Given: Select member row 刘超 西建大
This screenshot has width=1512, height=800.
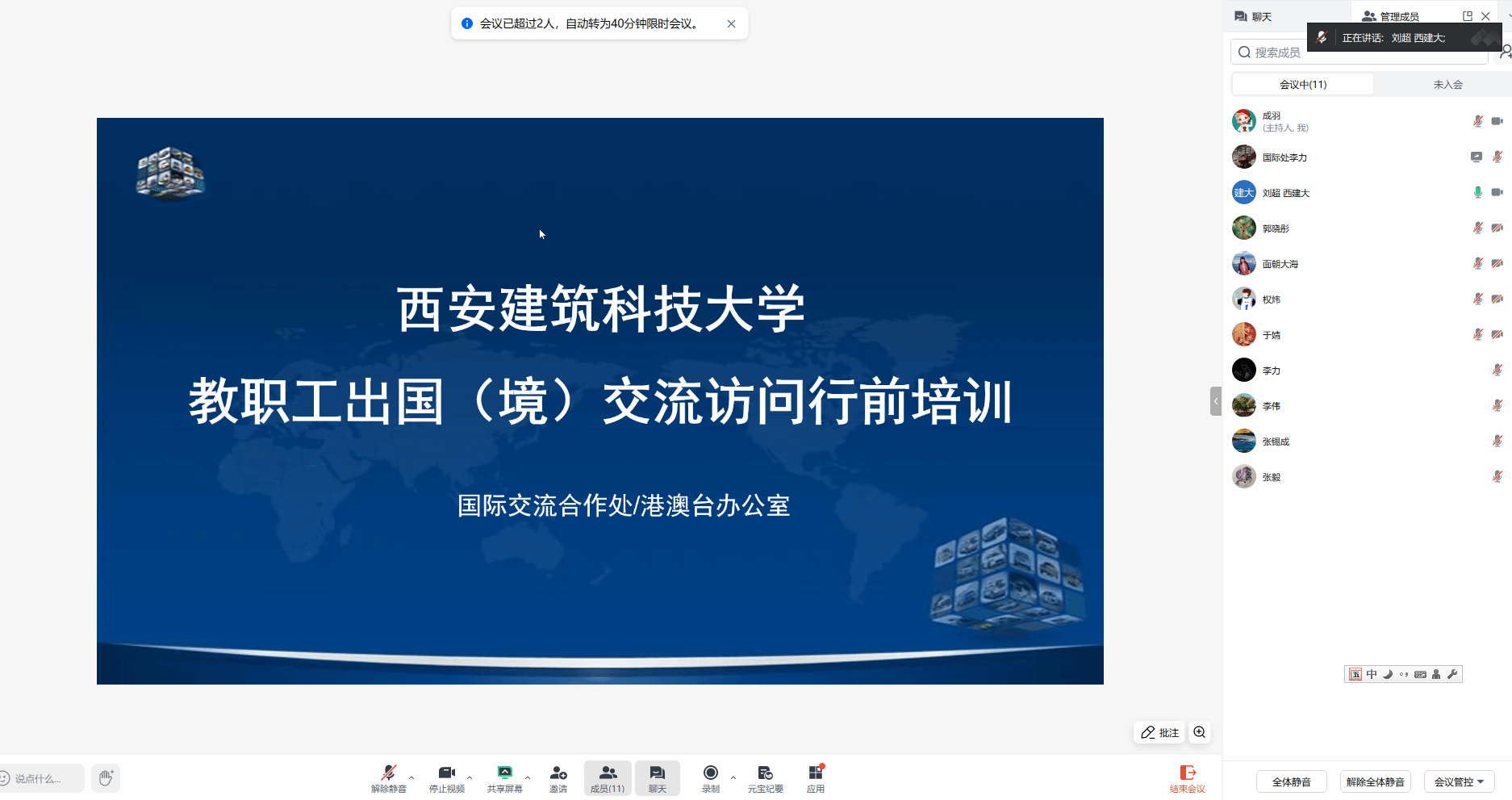Looking at the screenshot, I should (x=1368, y=192).
